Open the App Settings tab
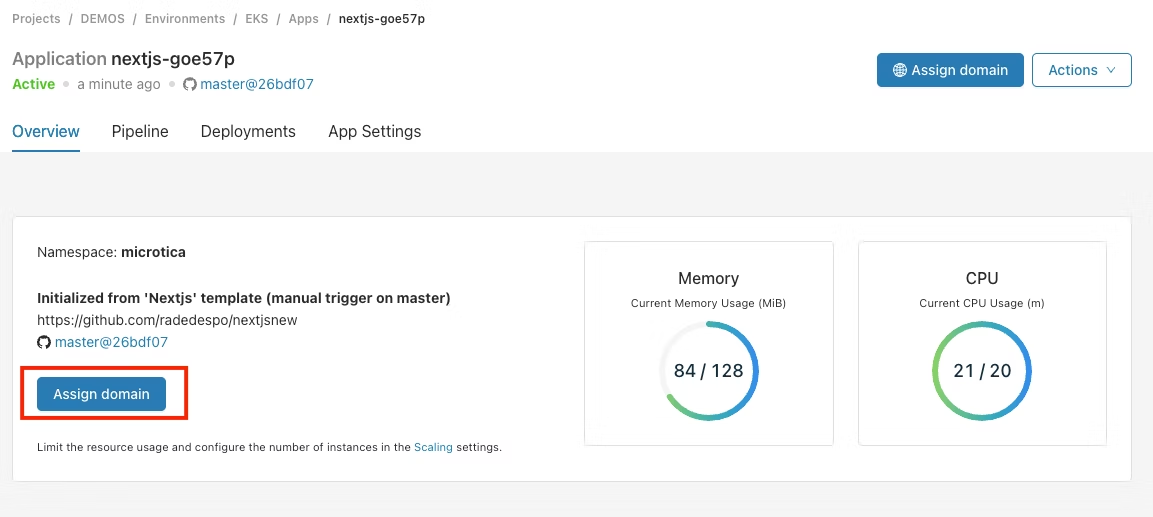The height and width of the screenshot is (517, 1153). [374, 132]
